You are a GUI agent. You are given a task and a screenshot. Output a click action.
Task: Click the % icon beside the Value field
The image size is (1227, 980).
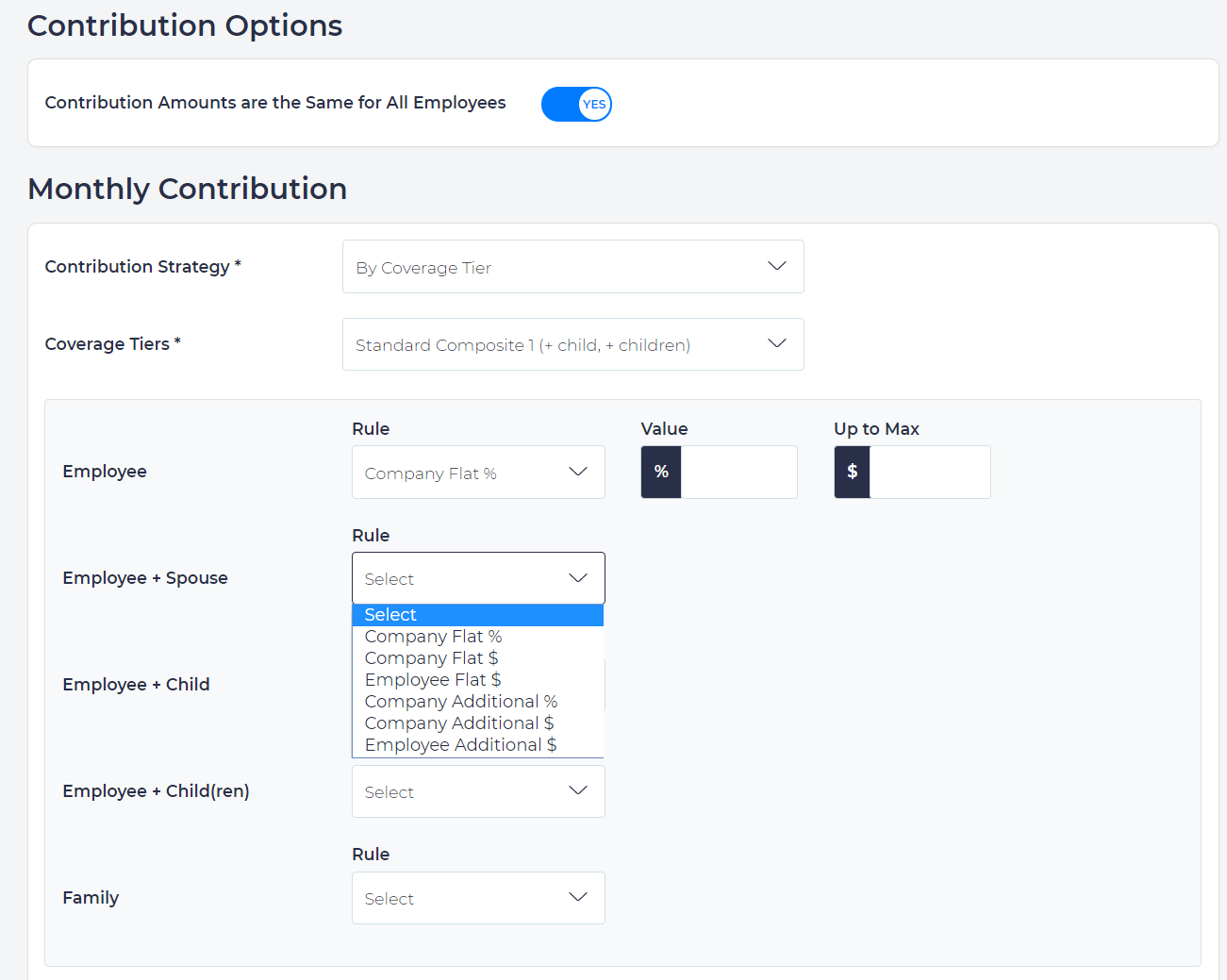(x=660, y=472)
